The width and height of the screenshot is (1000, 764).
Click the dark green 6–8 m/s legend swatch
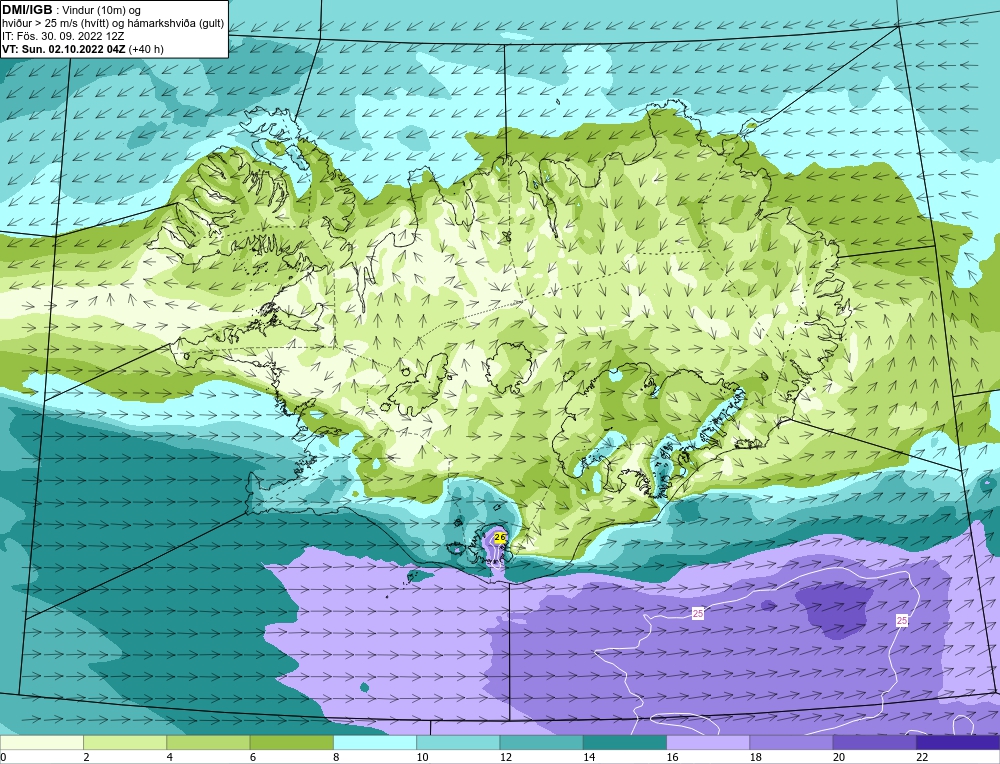(291, 742)
